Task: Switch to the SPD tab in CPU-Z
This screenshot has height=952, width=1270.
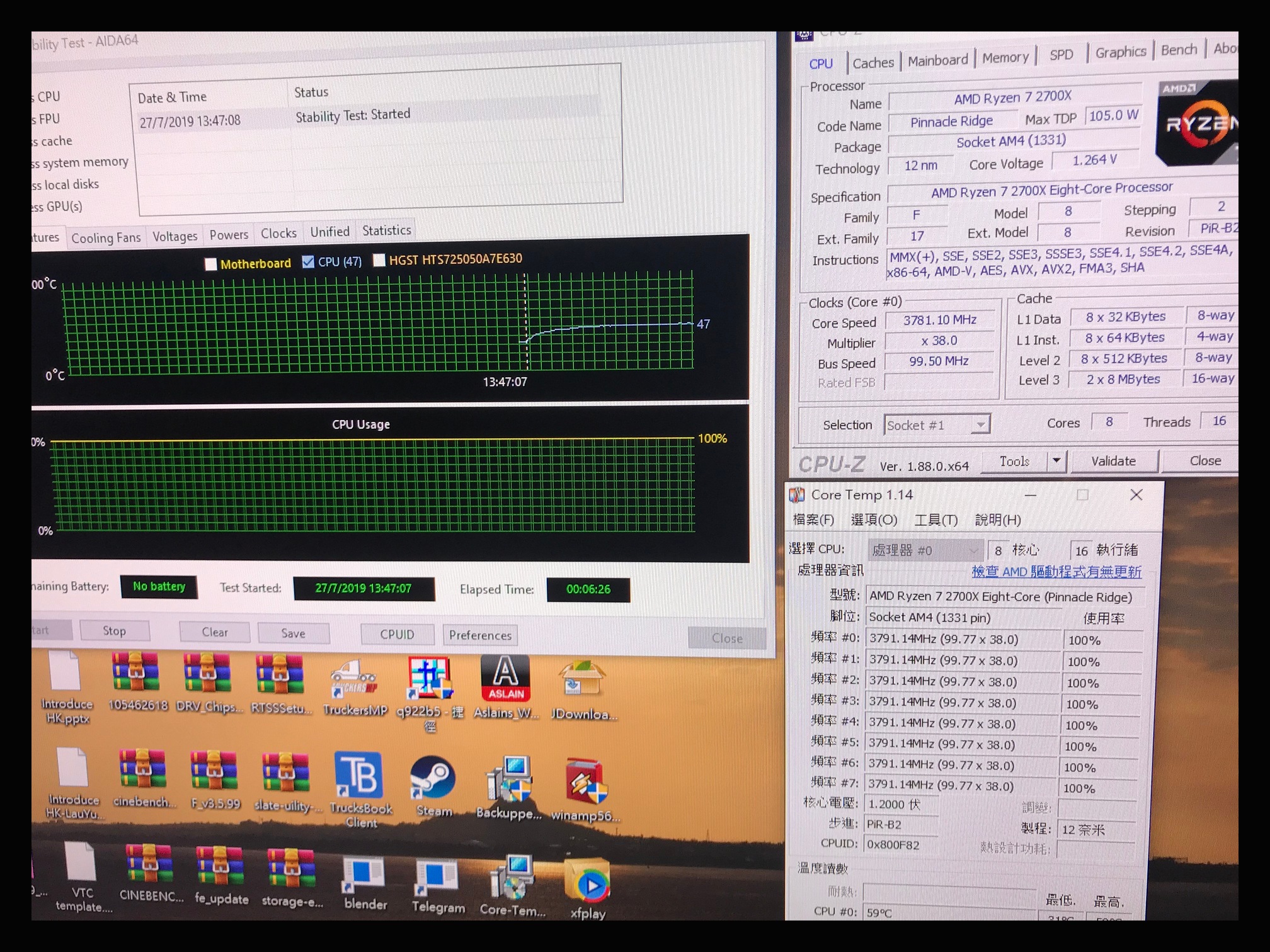Action: coord(1061,55)
